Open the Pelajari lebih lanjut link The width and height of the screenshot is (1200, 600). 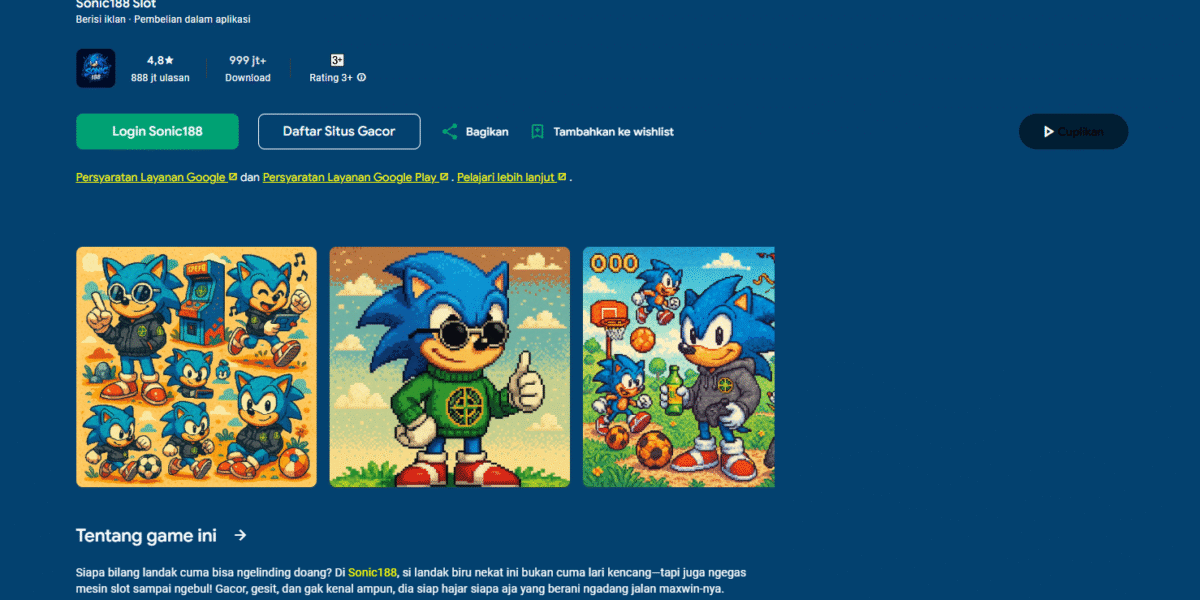[x=506, y=177]
